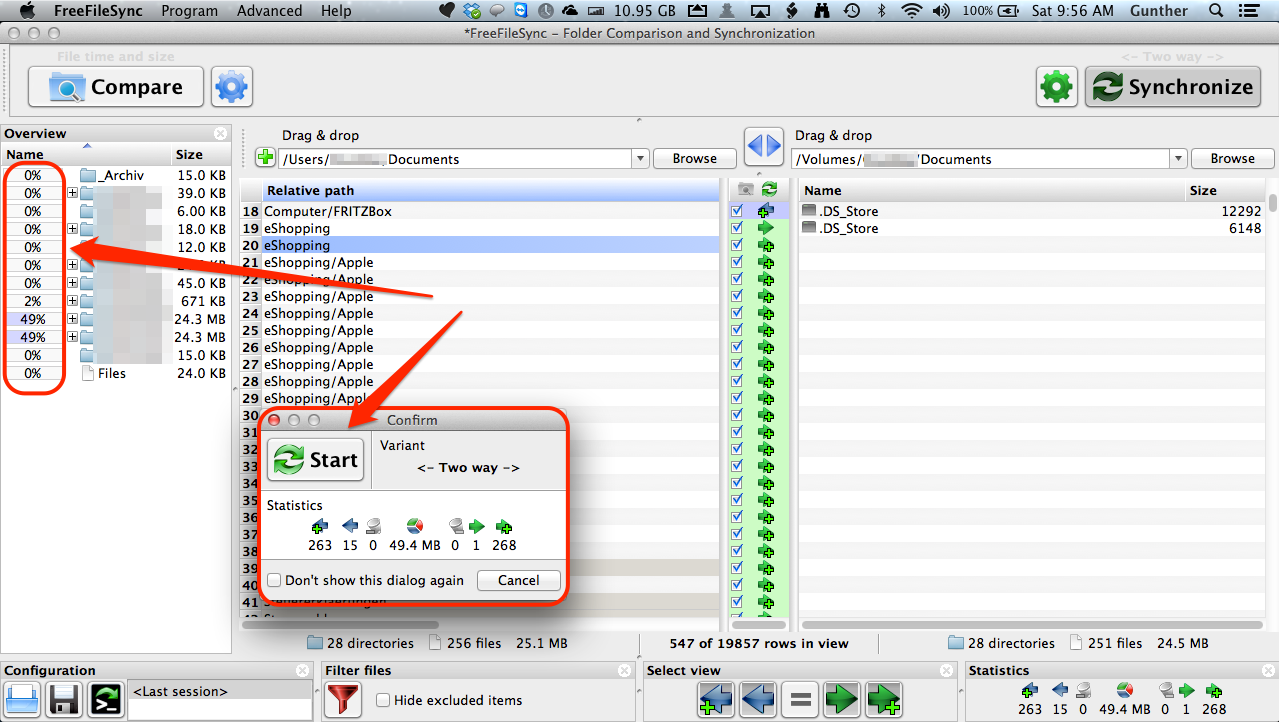Open the right folder path dropdown
The width and height of the screenshot is (1279, 722).
[x=1178, y=159]
